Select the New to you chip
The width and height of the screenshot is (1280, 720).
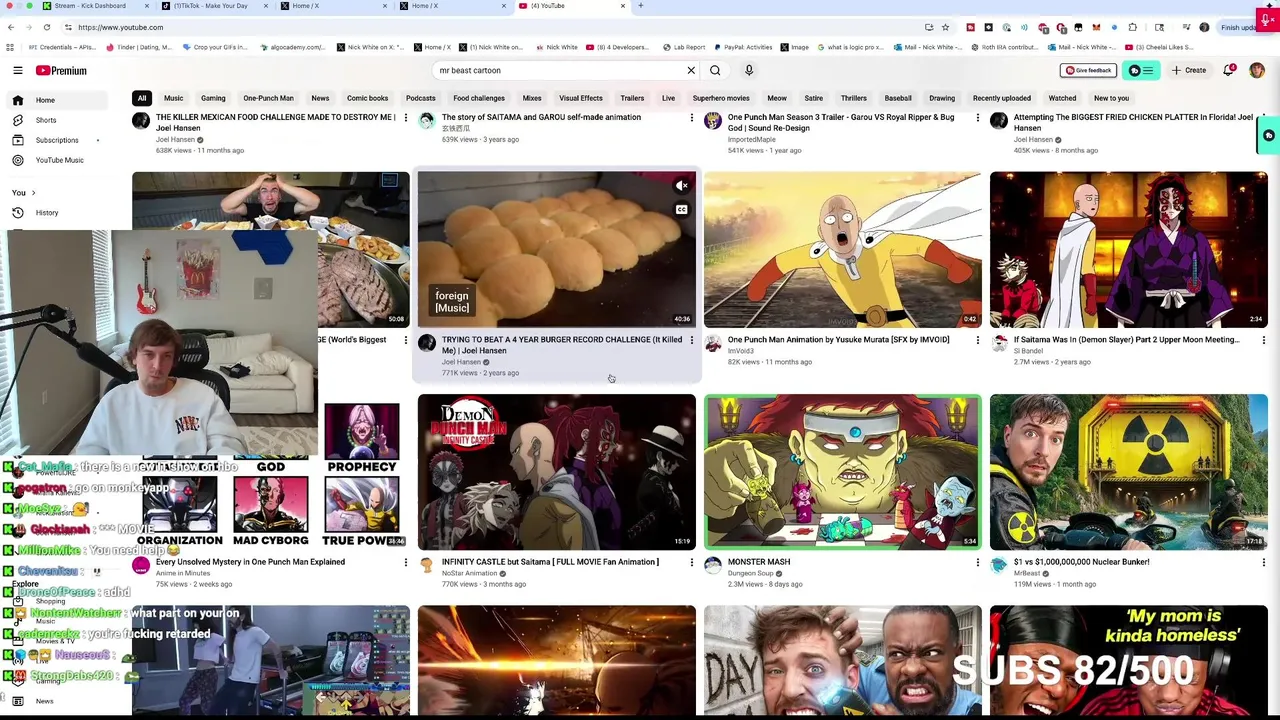click(x=1111, y=98)
